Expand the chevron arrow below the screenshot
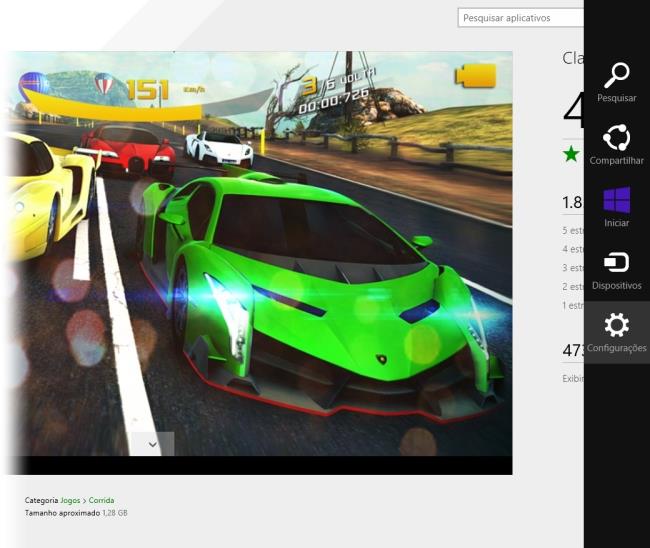 pos(153,444)
